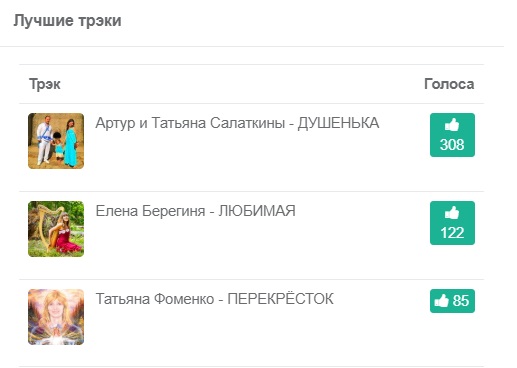
Task: Select the 85 votes number
Action: tap(461, 301)
